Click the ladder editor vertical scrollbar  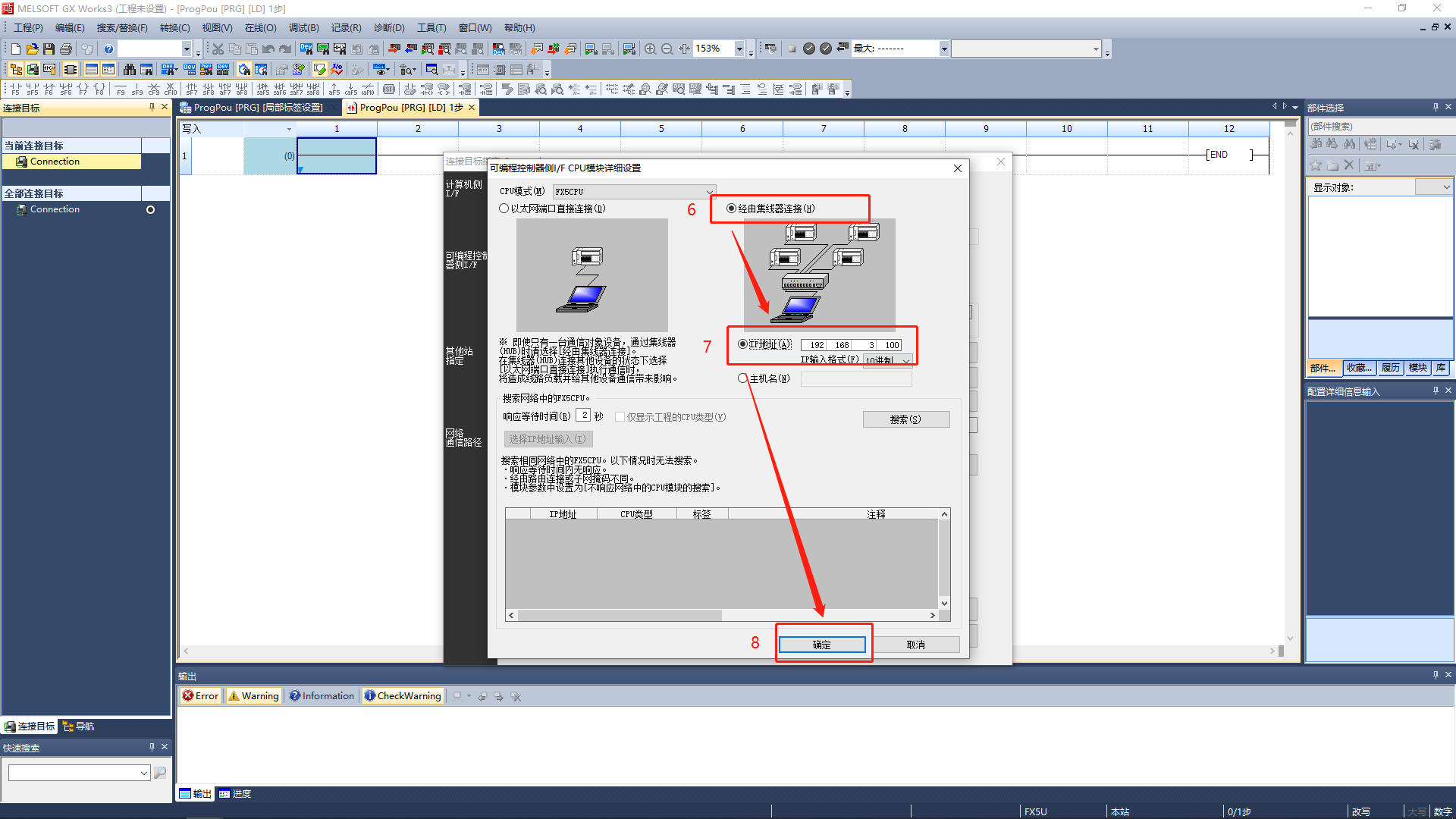point(1290,385)
